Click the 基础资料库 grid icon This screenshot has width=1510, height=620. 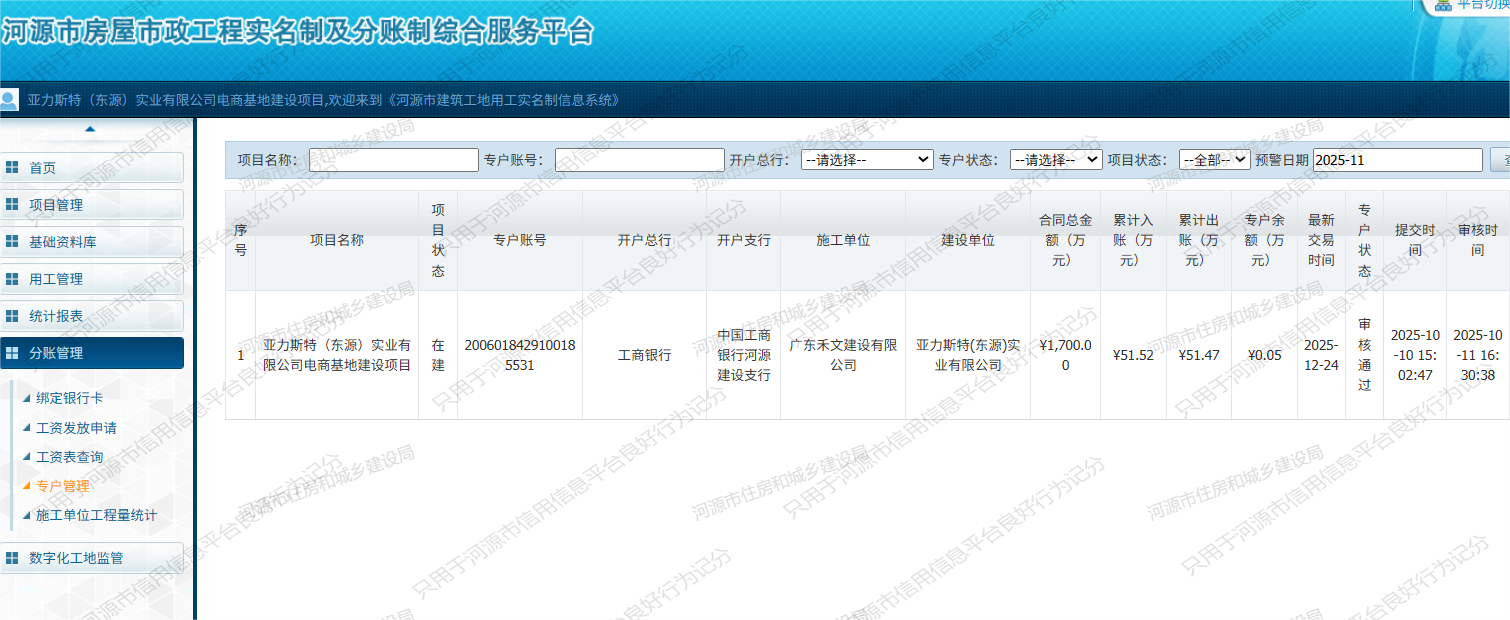coord(12,242)
